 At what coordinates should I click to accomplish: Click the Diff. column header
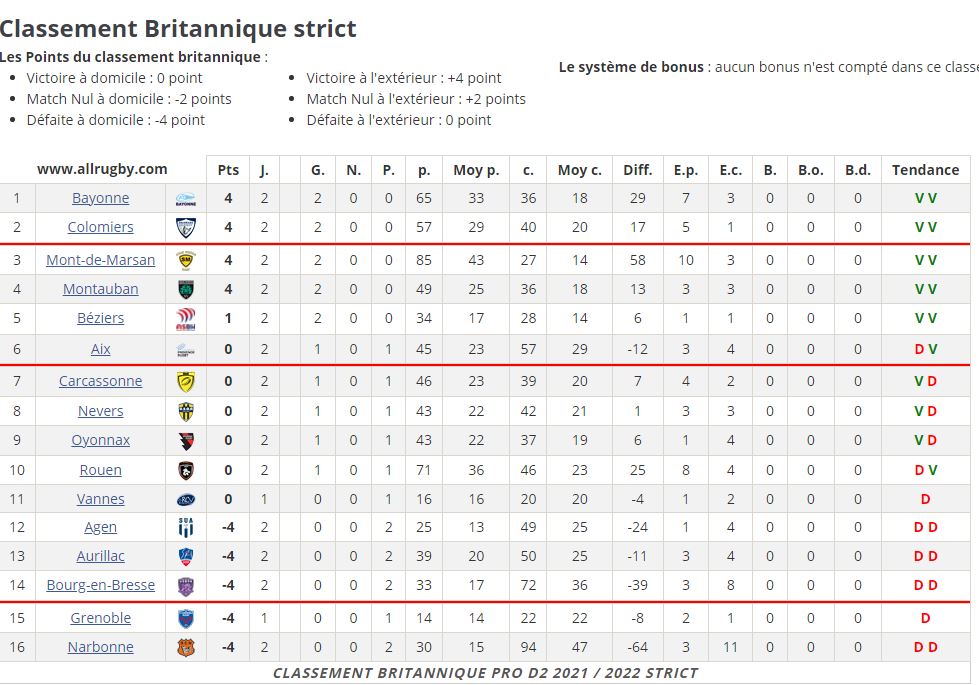pyautogui.click(x=637, y=170)
